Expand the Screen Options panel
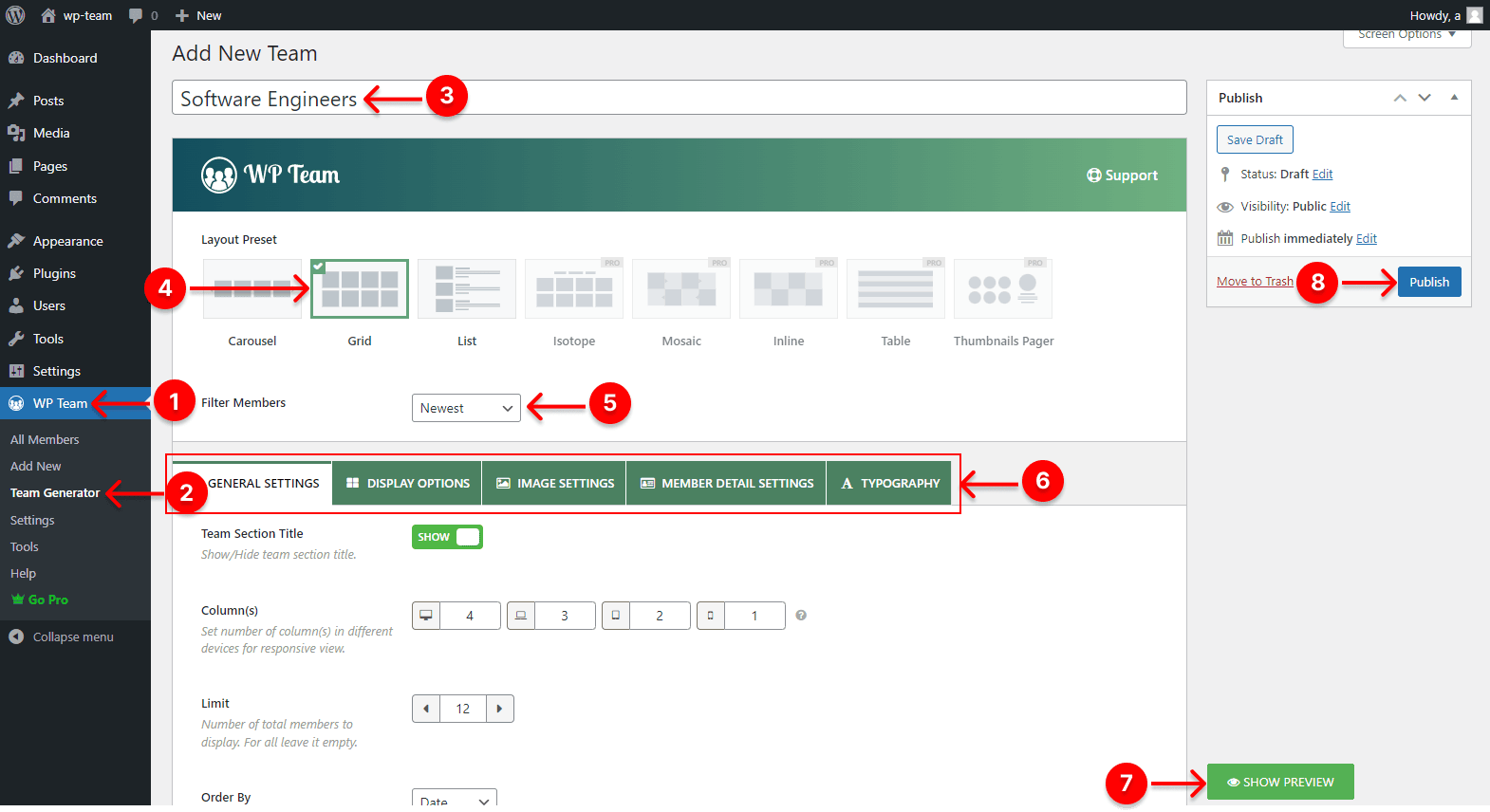 tap(1407, 36)
